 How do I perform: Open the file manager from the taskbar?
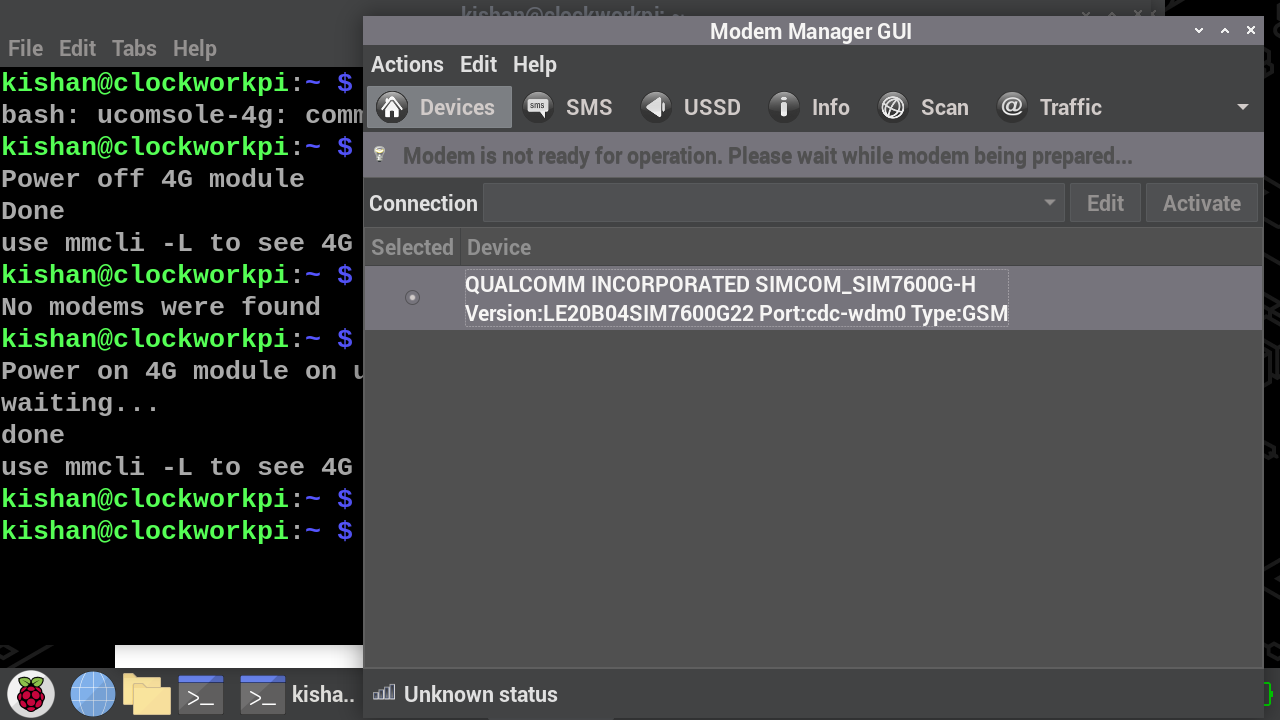(x=147, y=694)
